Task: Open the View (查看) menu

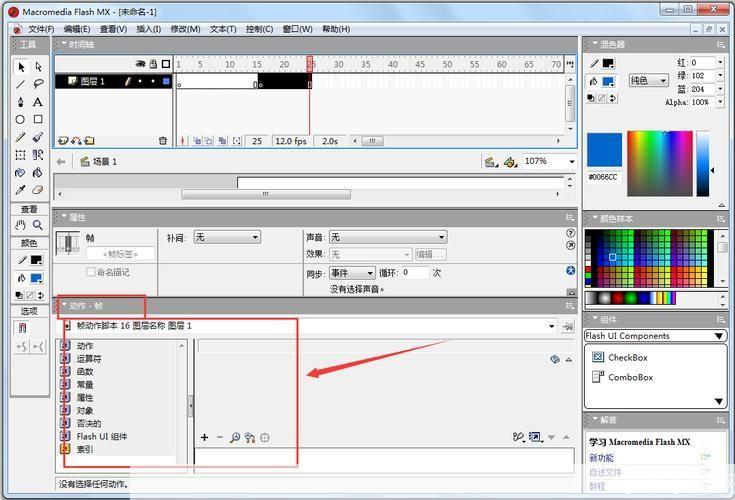Action: 113,29
